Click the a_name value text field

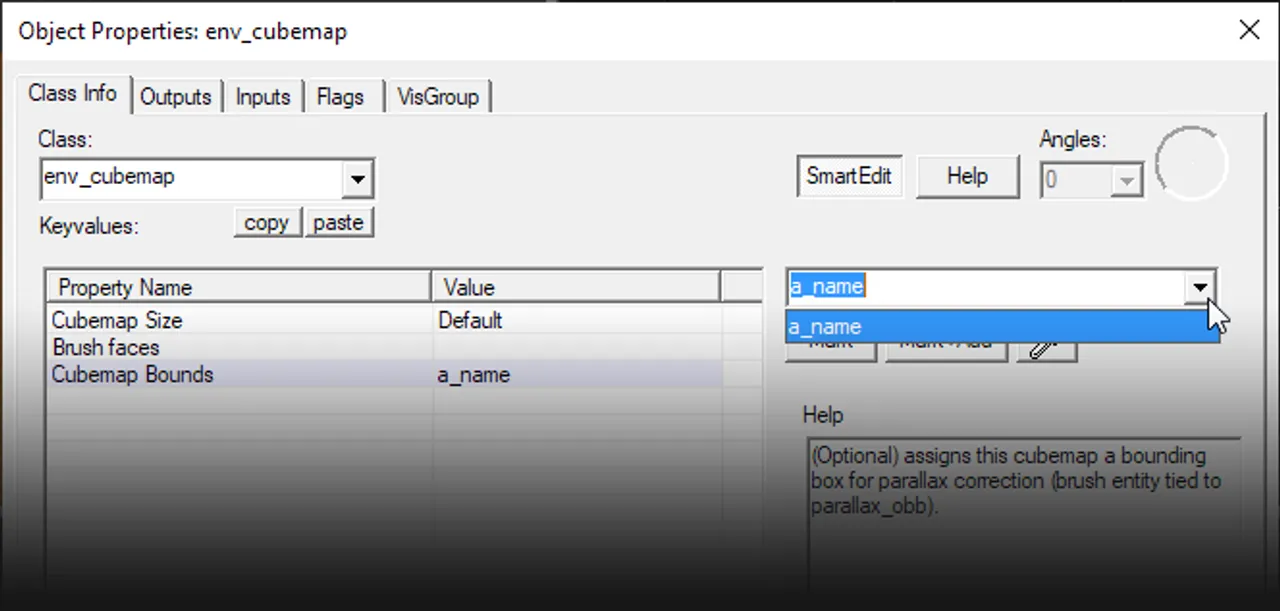pos(985,288)
